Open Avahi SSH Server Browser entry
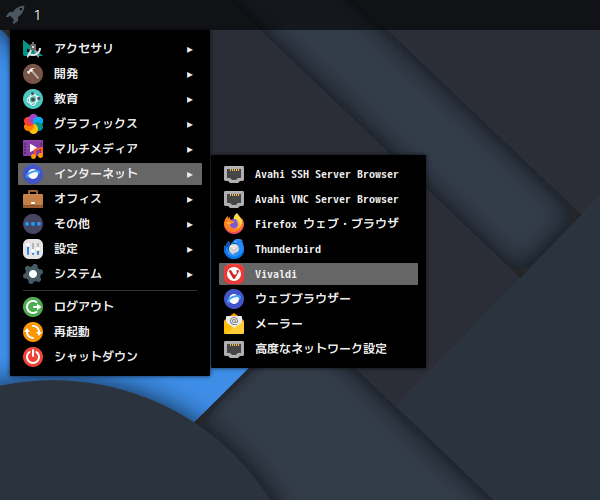 click(318, 174)
